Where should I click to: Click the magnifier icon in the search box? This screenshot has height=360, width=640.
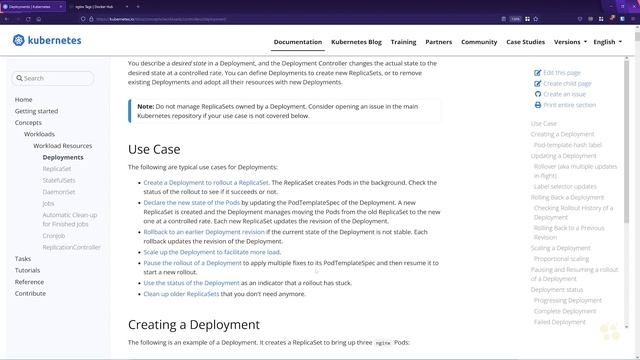point(19,78)
